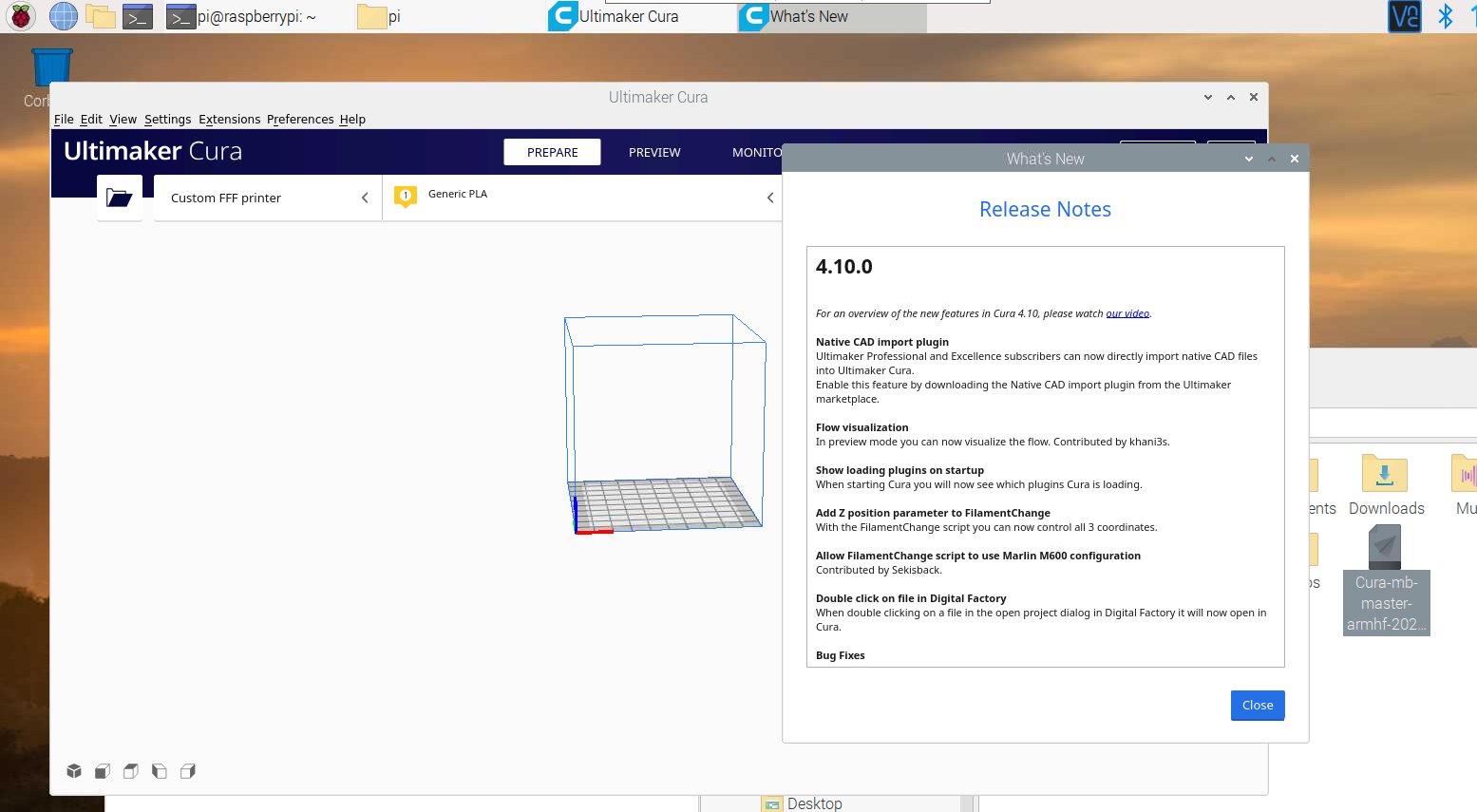The image size is (1477, 812).
Task: Select the Cura-mb-master-armhf file
Action: (x=1386, y=580)
